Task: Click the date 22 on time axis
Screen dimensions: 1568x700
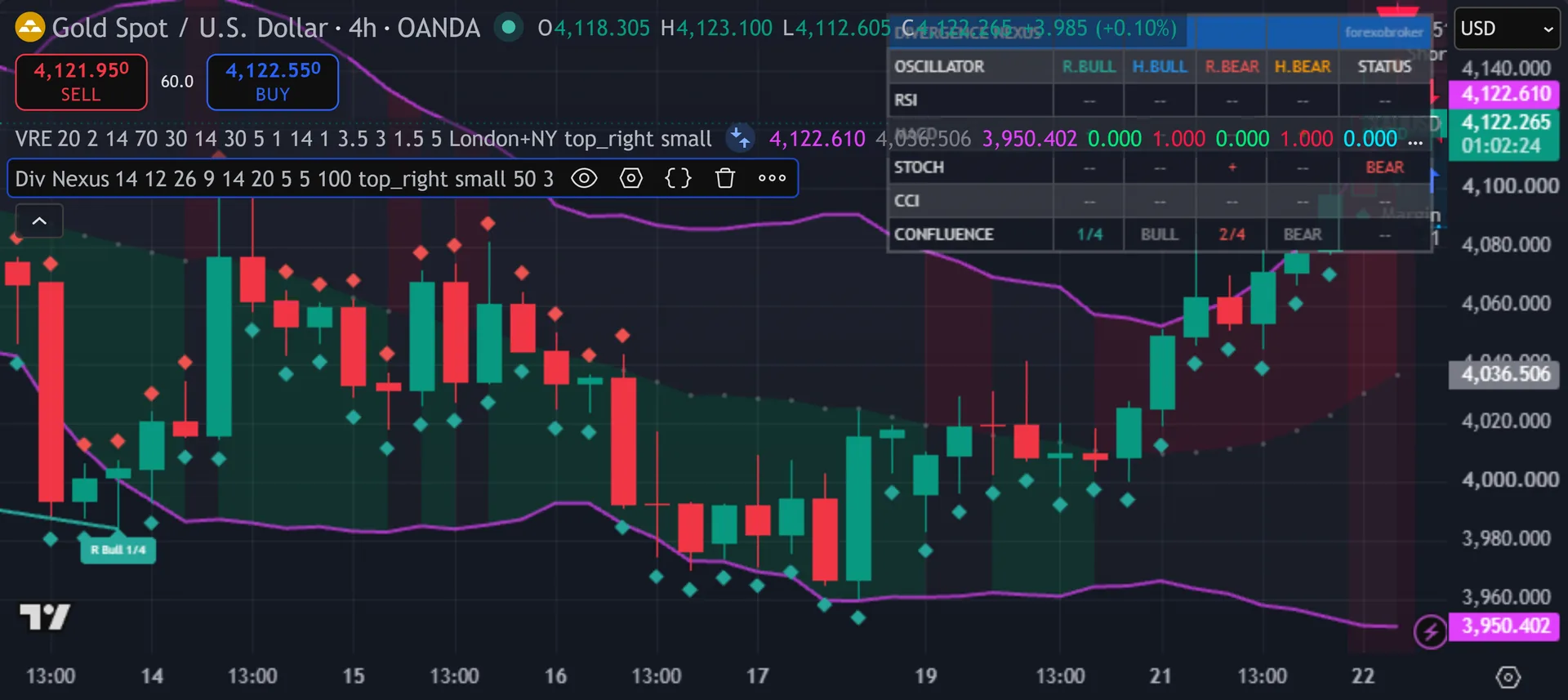Action: coord(1362,676)
